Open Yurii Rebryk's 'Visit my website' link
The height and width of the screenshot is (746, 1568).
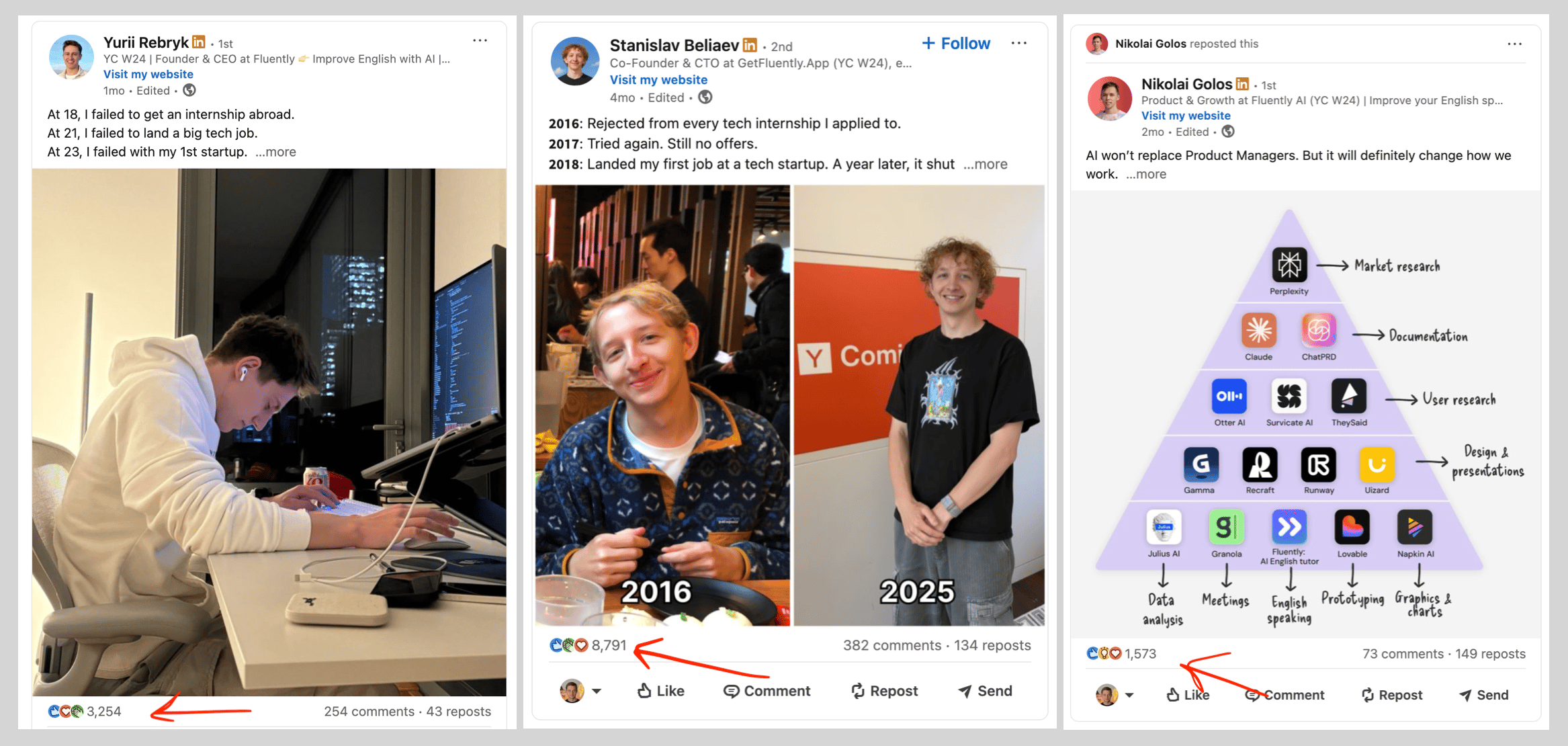coord(148,74)
